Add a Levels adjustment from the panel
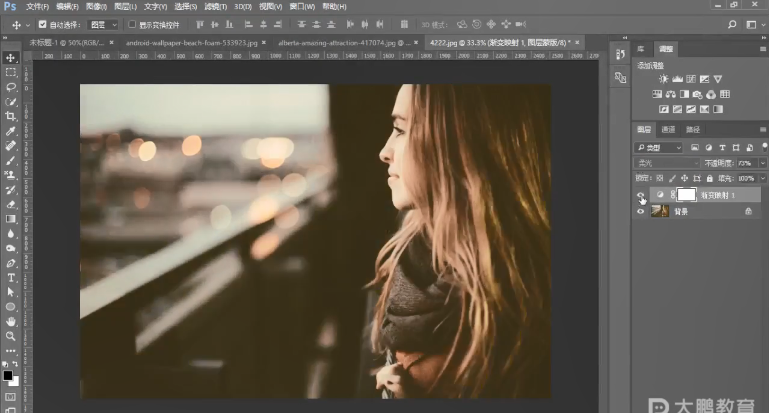Image resolution: width=769 pixels, height=413 pixels. pos(678,79)
